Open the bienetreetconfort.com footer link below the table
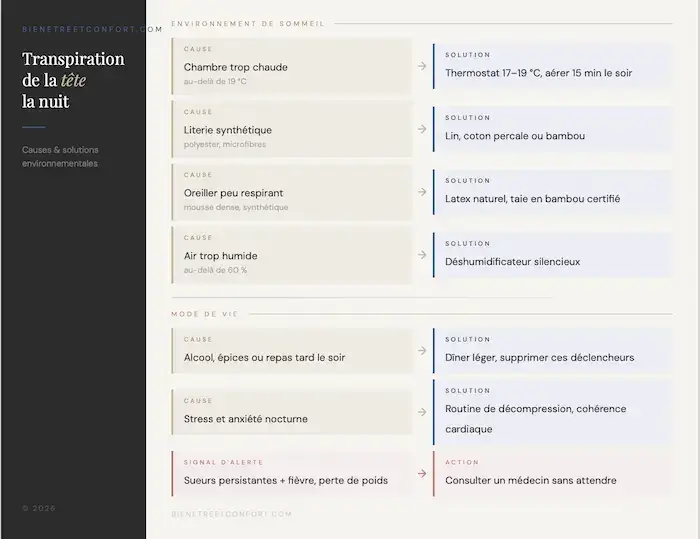The width and height of the screenshot is (700, 539). 232,514
